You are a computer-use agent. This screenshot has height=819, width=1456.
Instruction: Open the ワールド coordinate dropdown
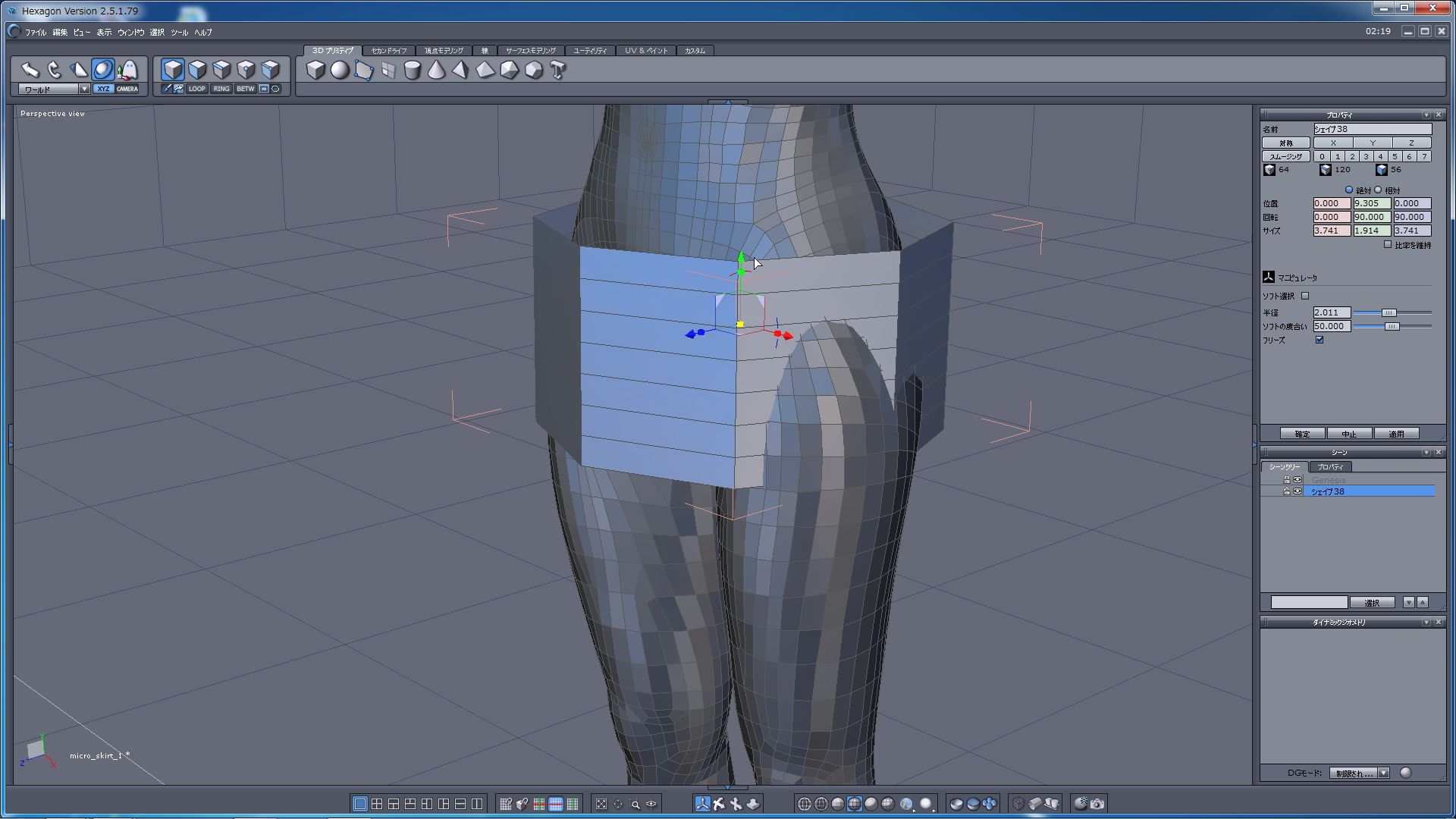tap(84, 89)
